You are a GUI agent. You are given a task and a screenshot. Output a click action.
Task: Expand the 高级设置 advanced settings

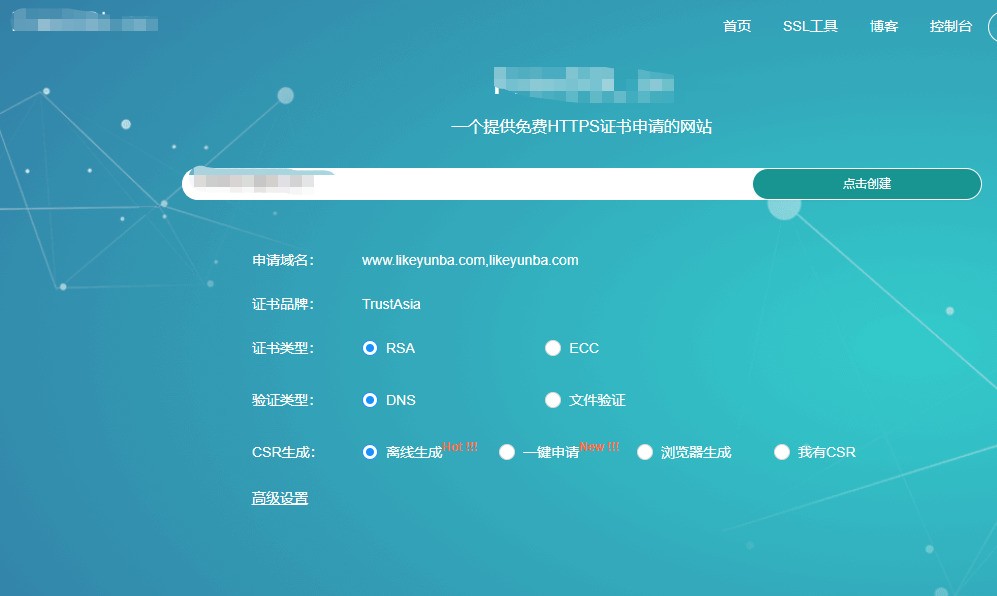pos(280,497)
